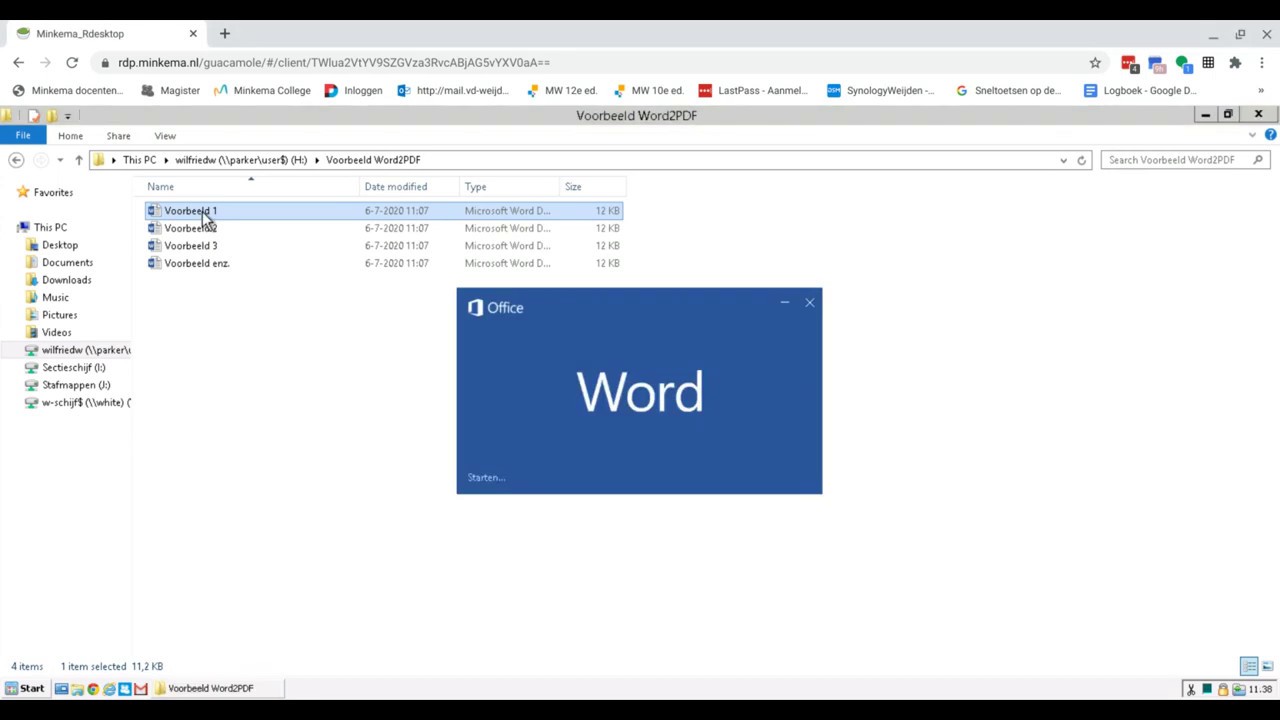Minimize the Word splash screen
1280x720 pixels.
785,302
